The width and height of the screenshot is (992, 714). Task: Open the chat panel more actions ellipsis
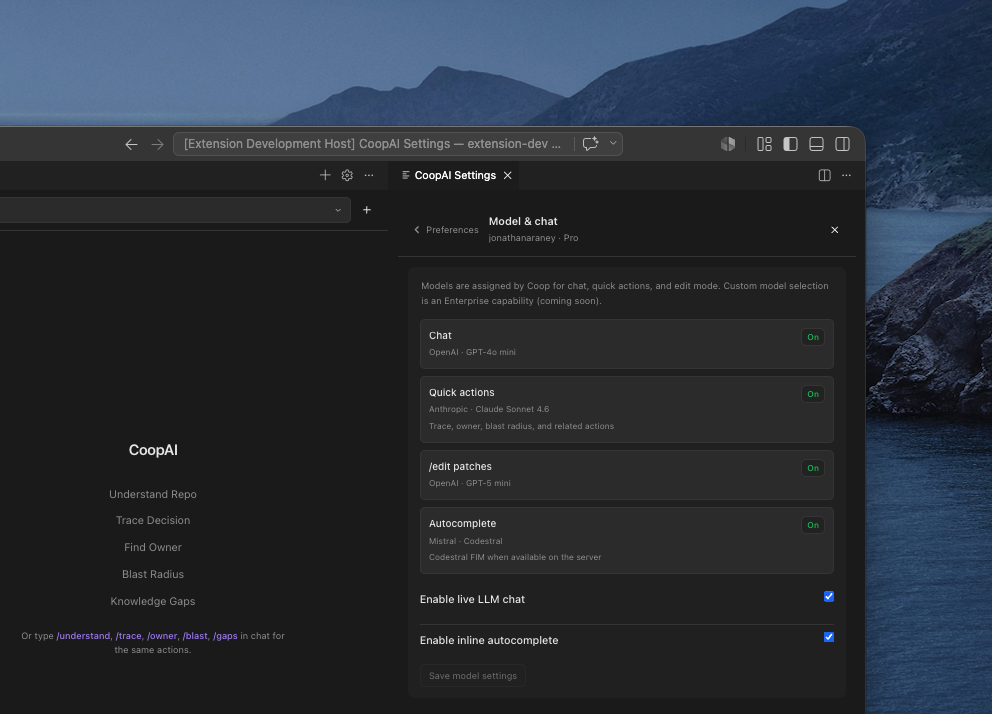coord(369,175)
